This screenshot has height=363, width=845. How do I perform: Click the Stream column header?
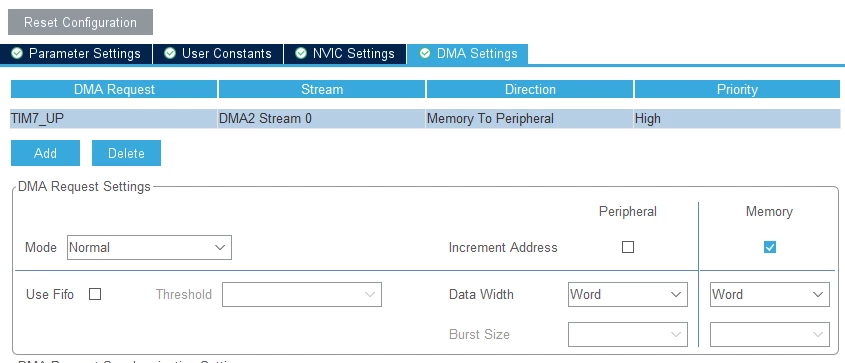pyautogui.click(x=322, y=89)
